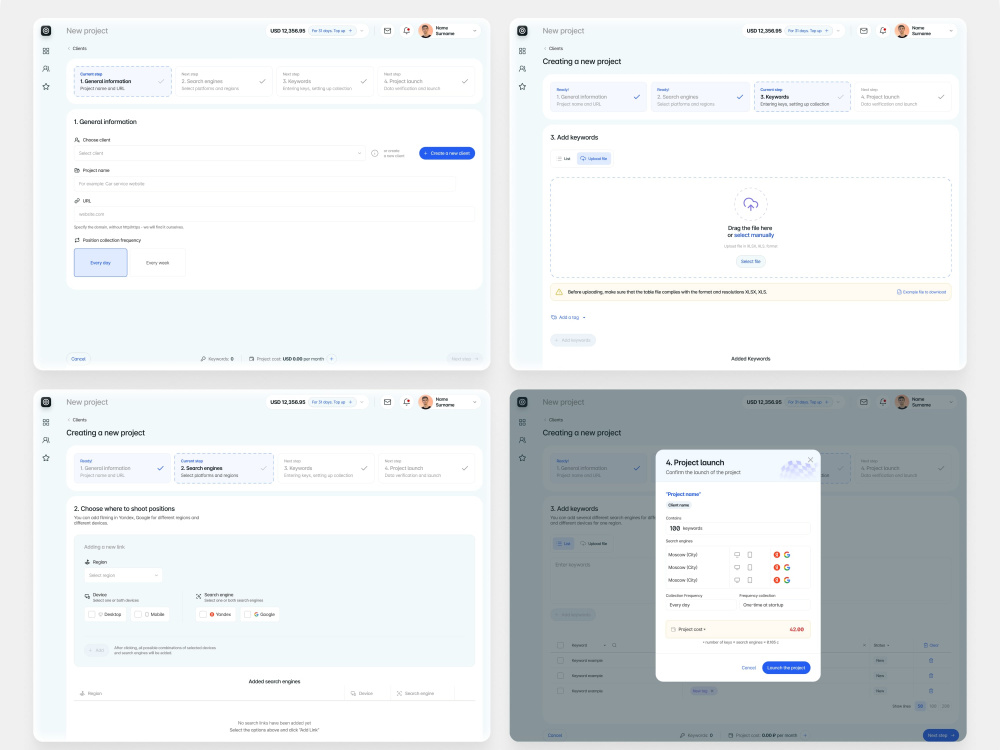This screenshot has width=1000, height=750.
Task: Click desktop icon in second Moscow (City) row
Action: click(737, 567)
